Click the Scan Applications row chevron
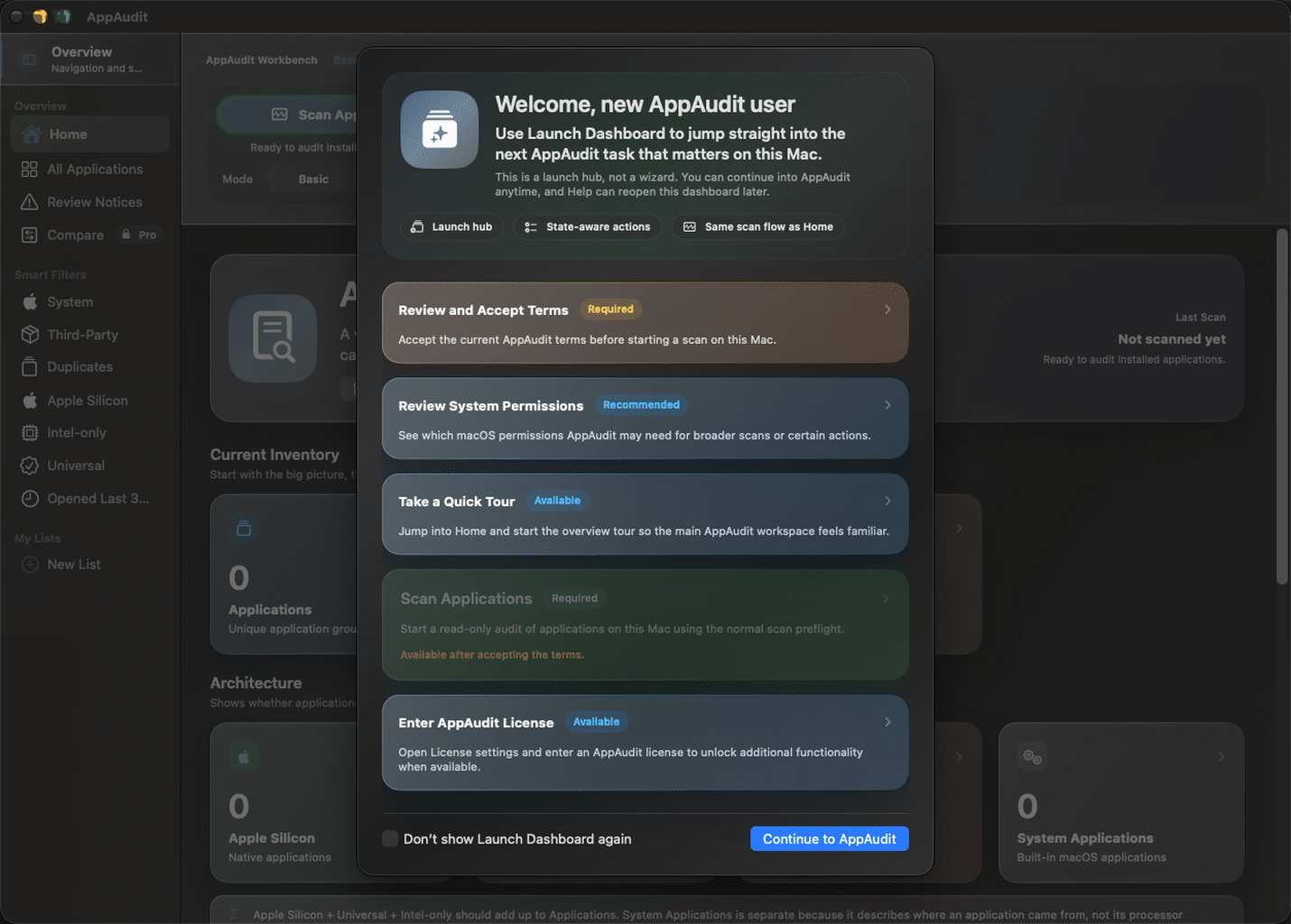The width and height of the screenshot is (1291, 924). pos(886,598)
